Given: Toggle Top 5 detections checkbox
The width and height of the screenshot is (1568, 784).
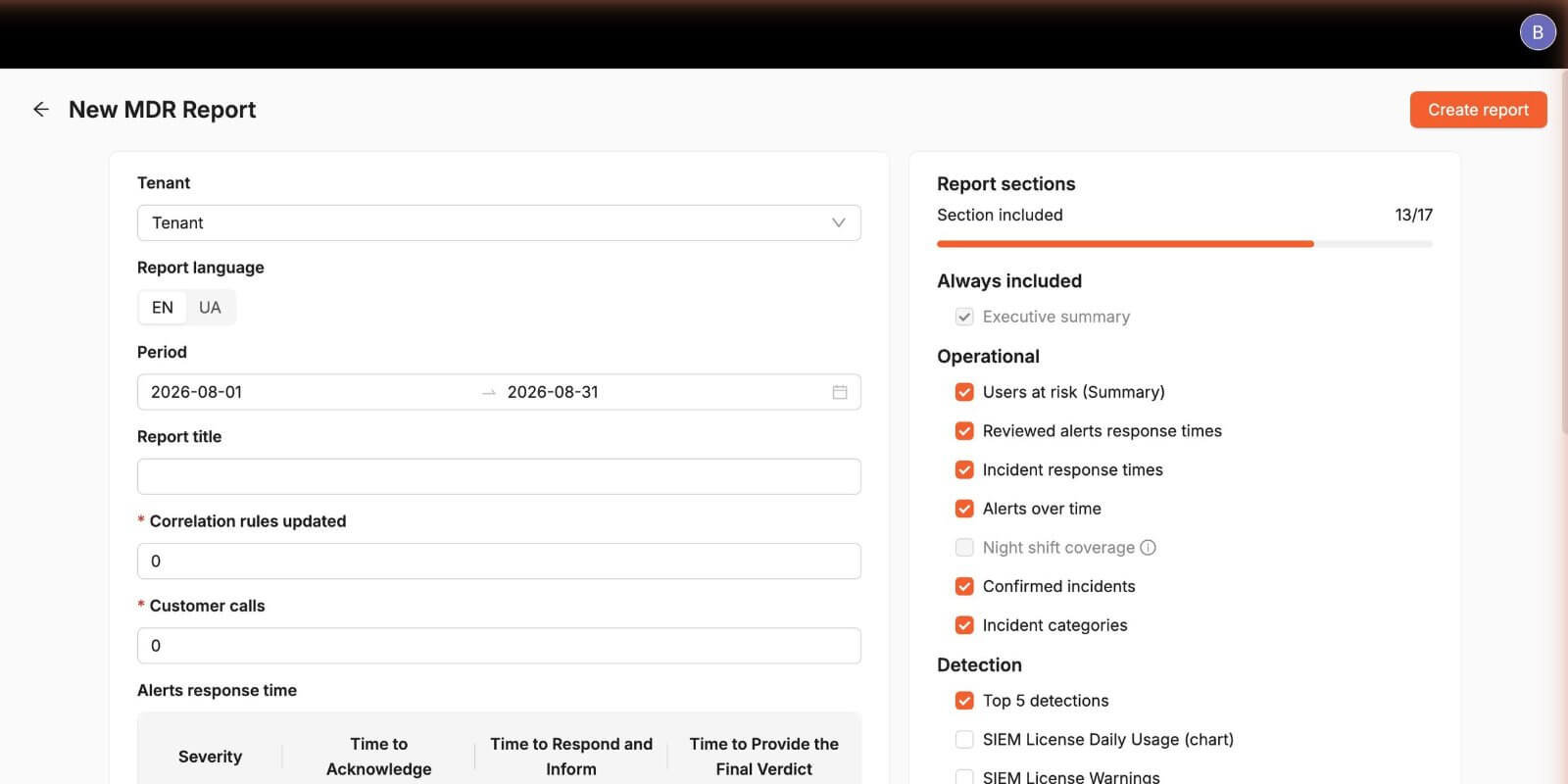Looking at the screenshot, I should tap(964, 701).
